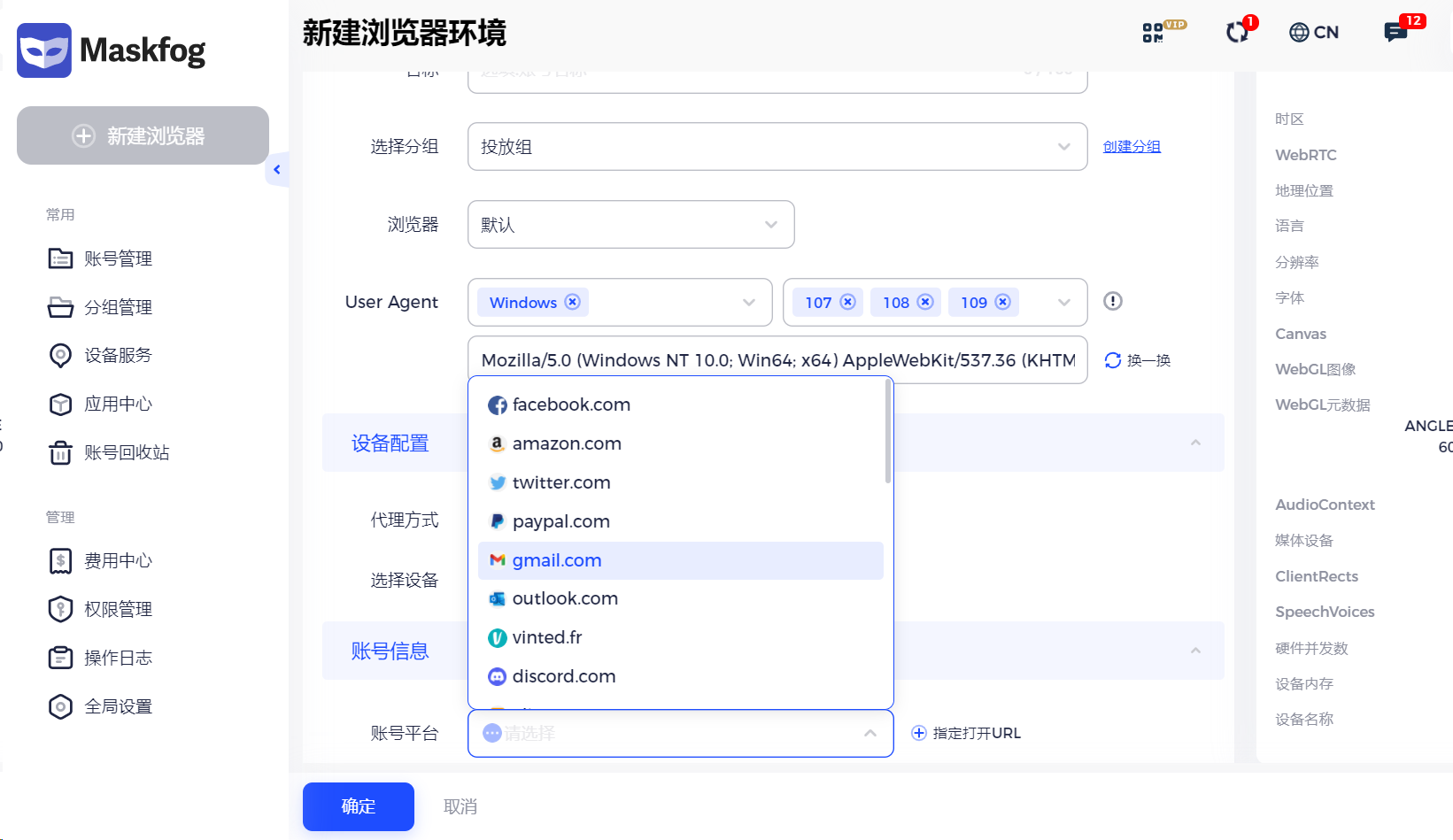This screenshot has width=1453, height=840.
Task: Collapse the 设备配置 section chevron
Action: click(x=1196, y=443)
